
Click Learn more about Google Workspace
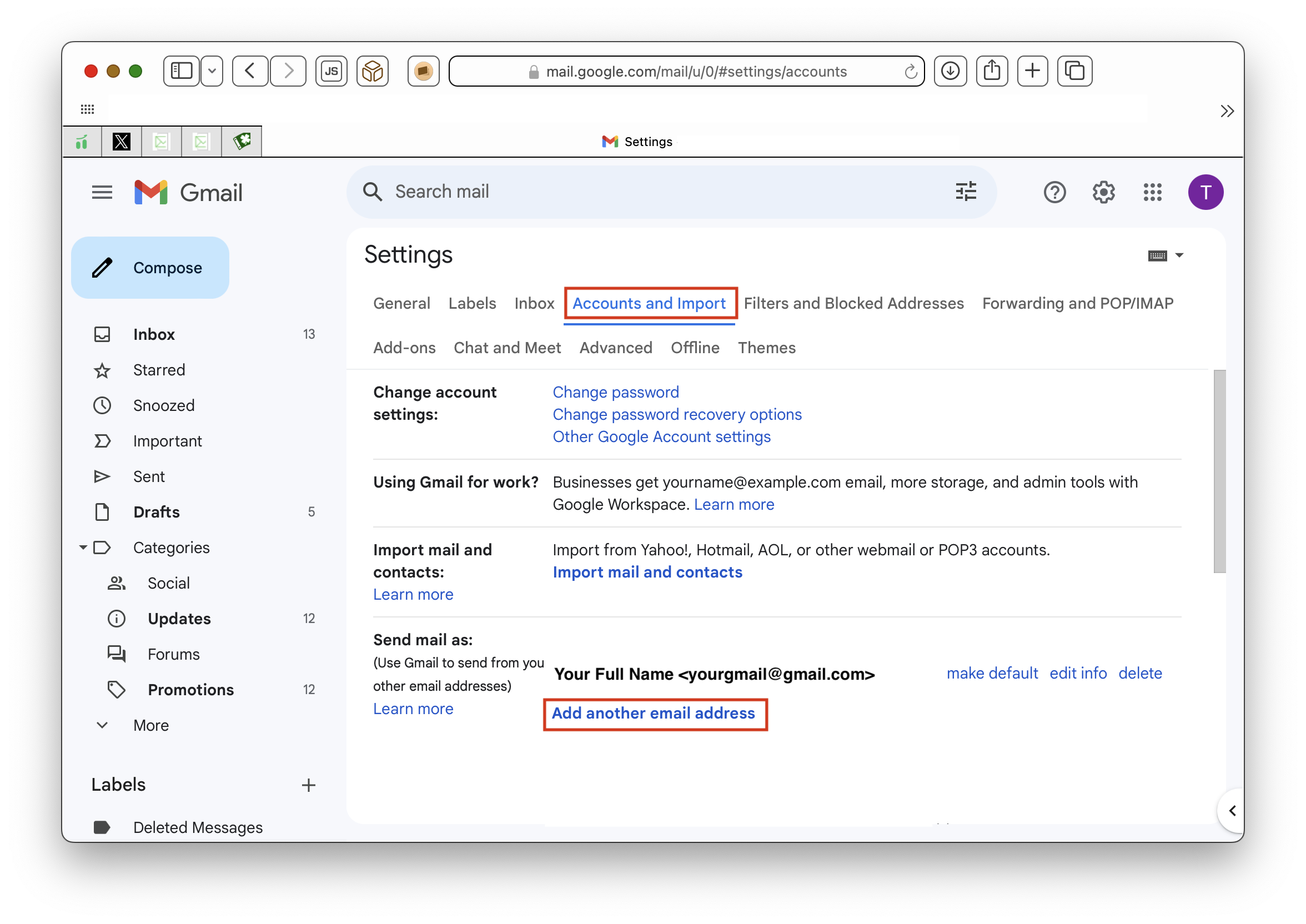[734, 504]
